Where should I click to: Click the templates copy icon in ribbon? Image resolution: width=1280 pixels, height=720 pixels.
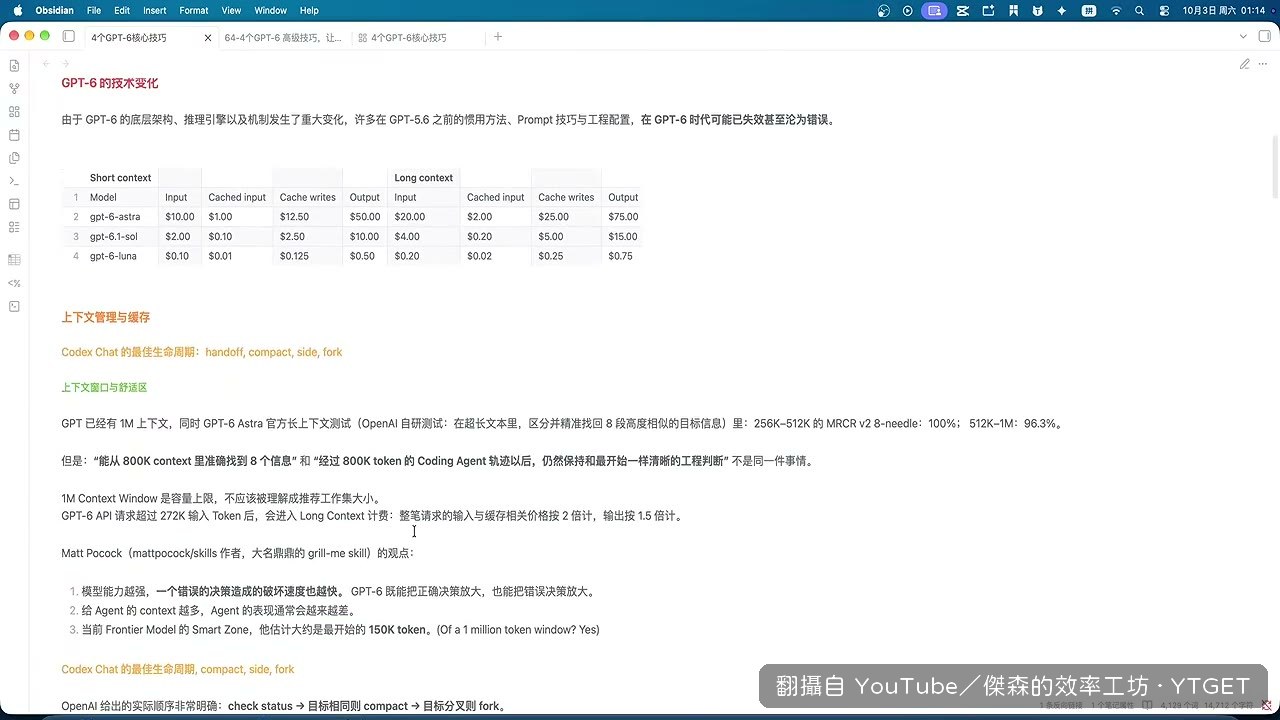(x=14, y=157)
